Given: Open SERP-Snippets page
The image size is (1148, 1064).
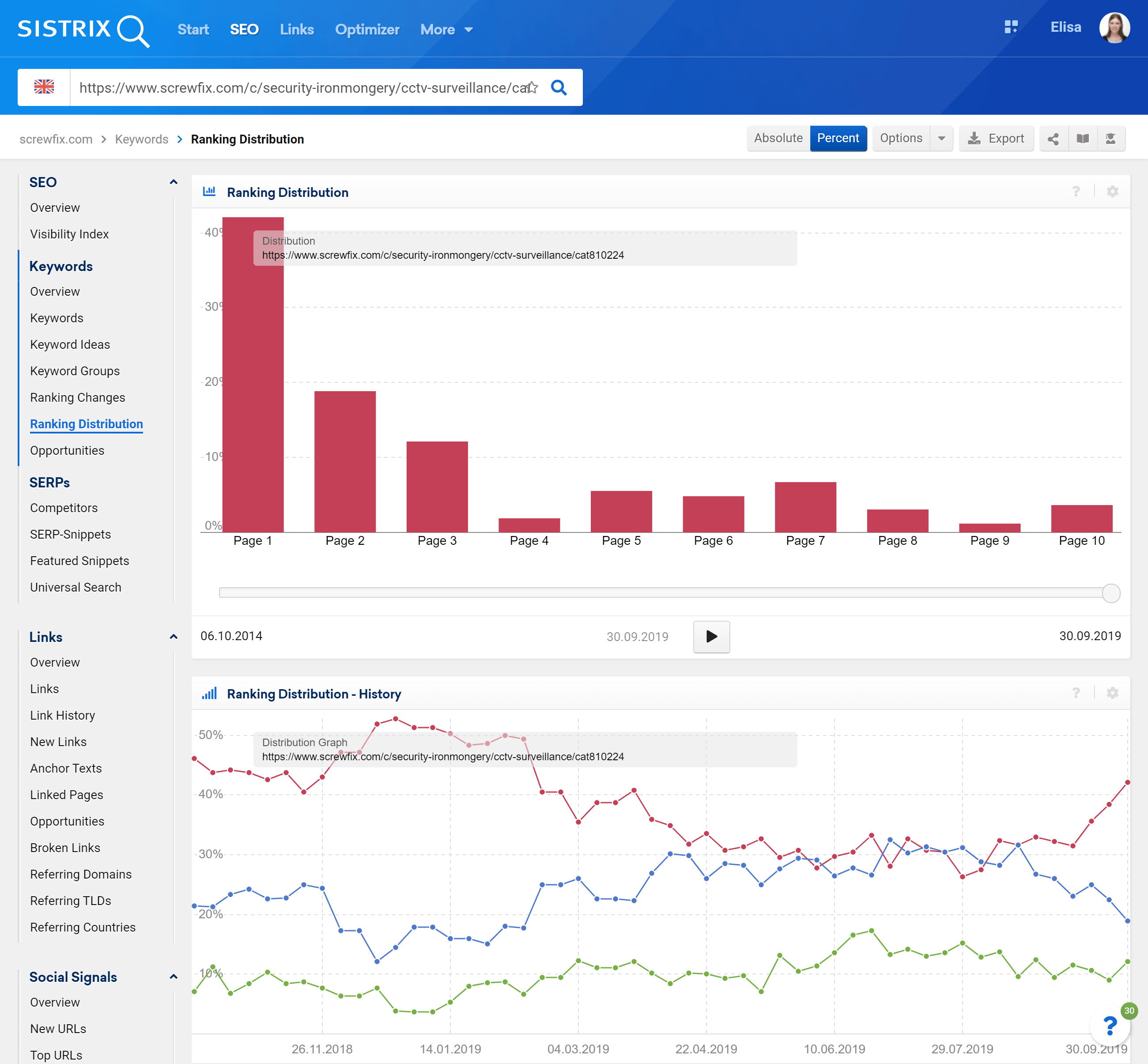Looking at the screenshot, I should (70, 534).
